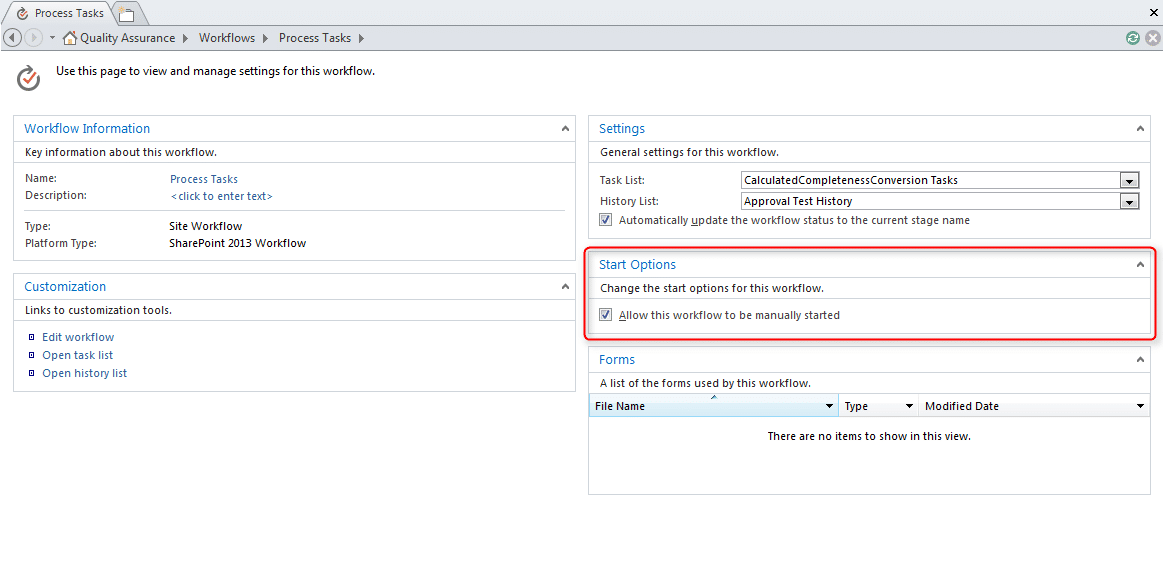
Task: Click the home icon in breadcrumb
Action: tap(70, 38)
